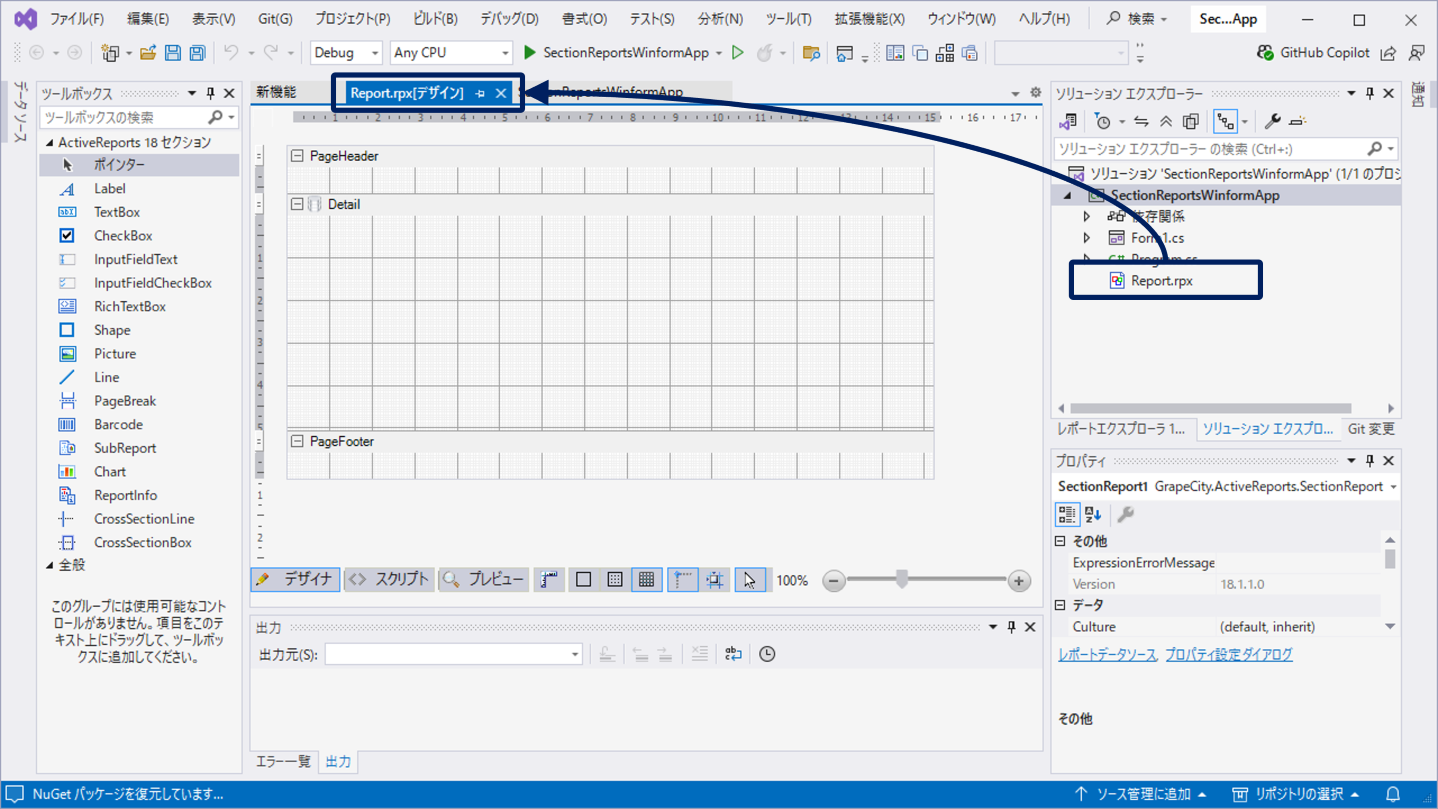Click the zoom in plus button

tap(1018, 580)
